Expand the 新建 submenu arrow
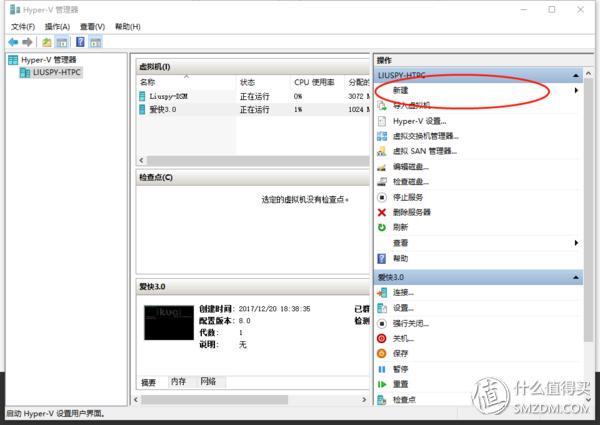 (576, 90)
